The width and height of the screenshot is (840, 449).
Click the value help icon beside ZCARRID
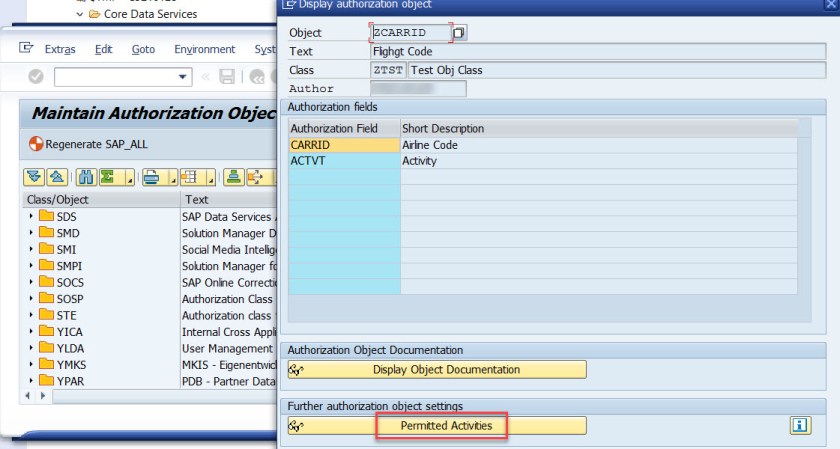pyautogui.click(x=459, y=33)
